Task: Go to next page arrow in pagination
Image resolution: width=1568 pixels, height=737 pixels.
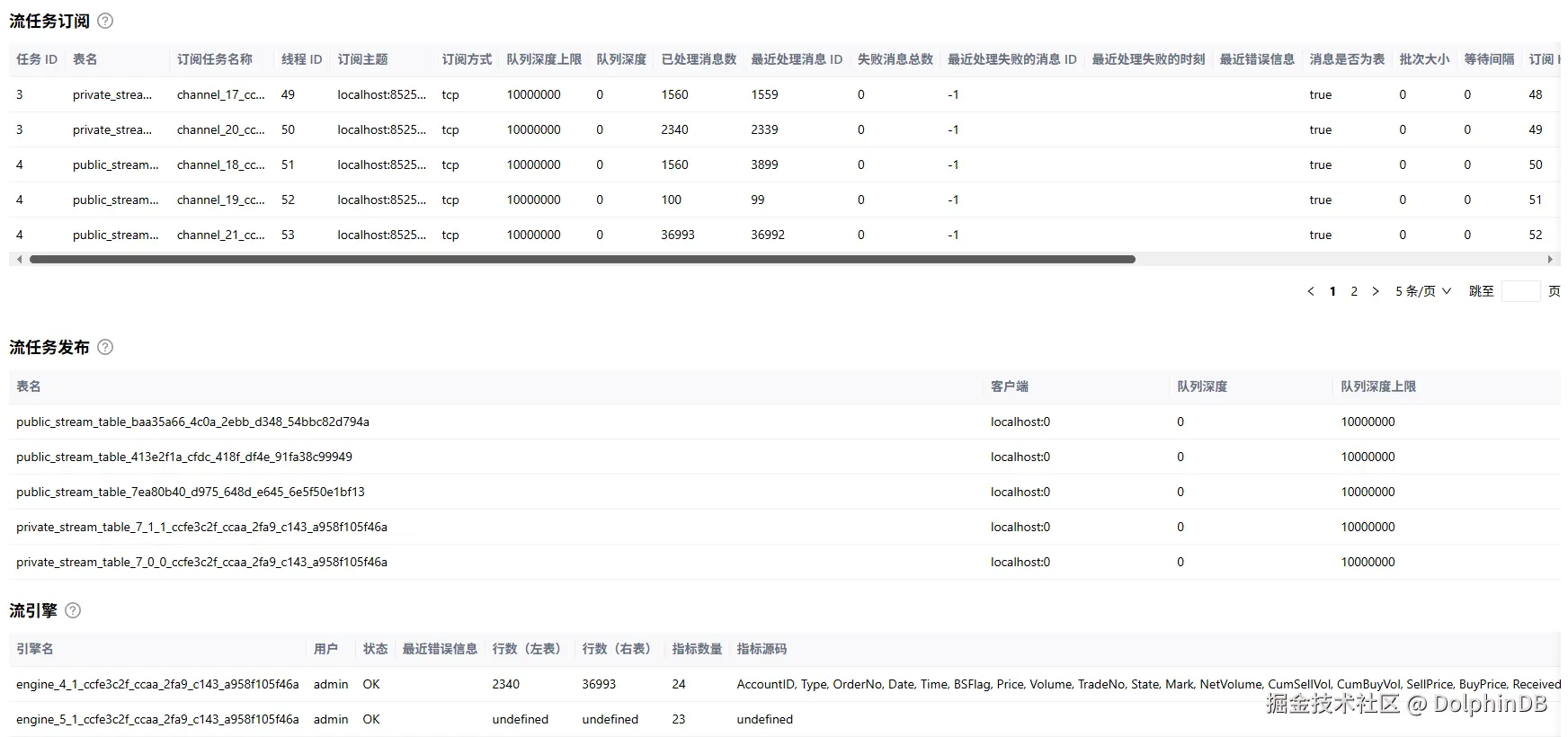Action: point(1376,291)
